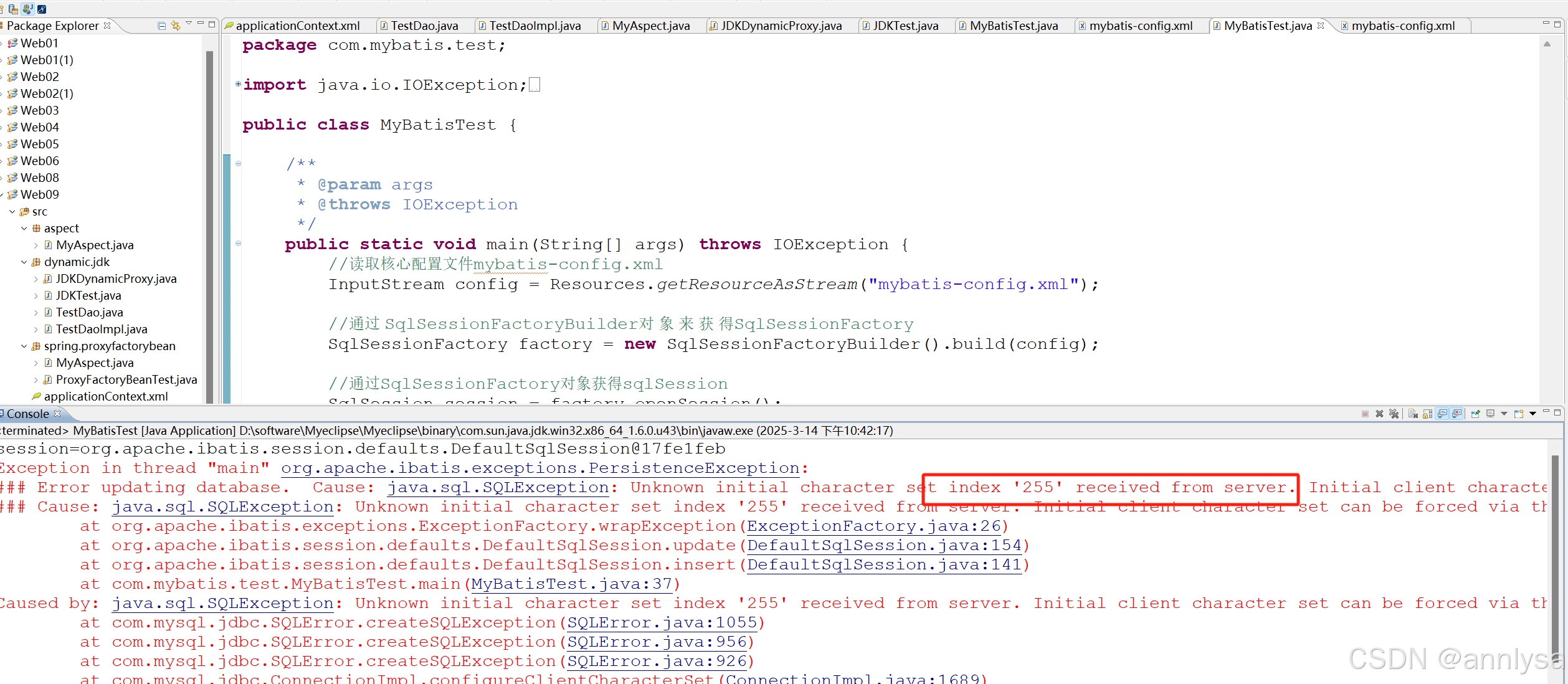Remove all terminated launches from Console

coord(1394,413)
